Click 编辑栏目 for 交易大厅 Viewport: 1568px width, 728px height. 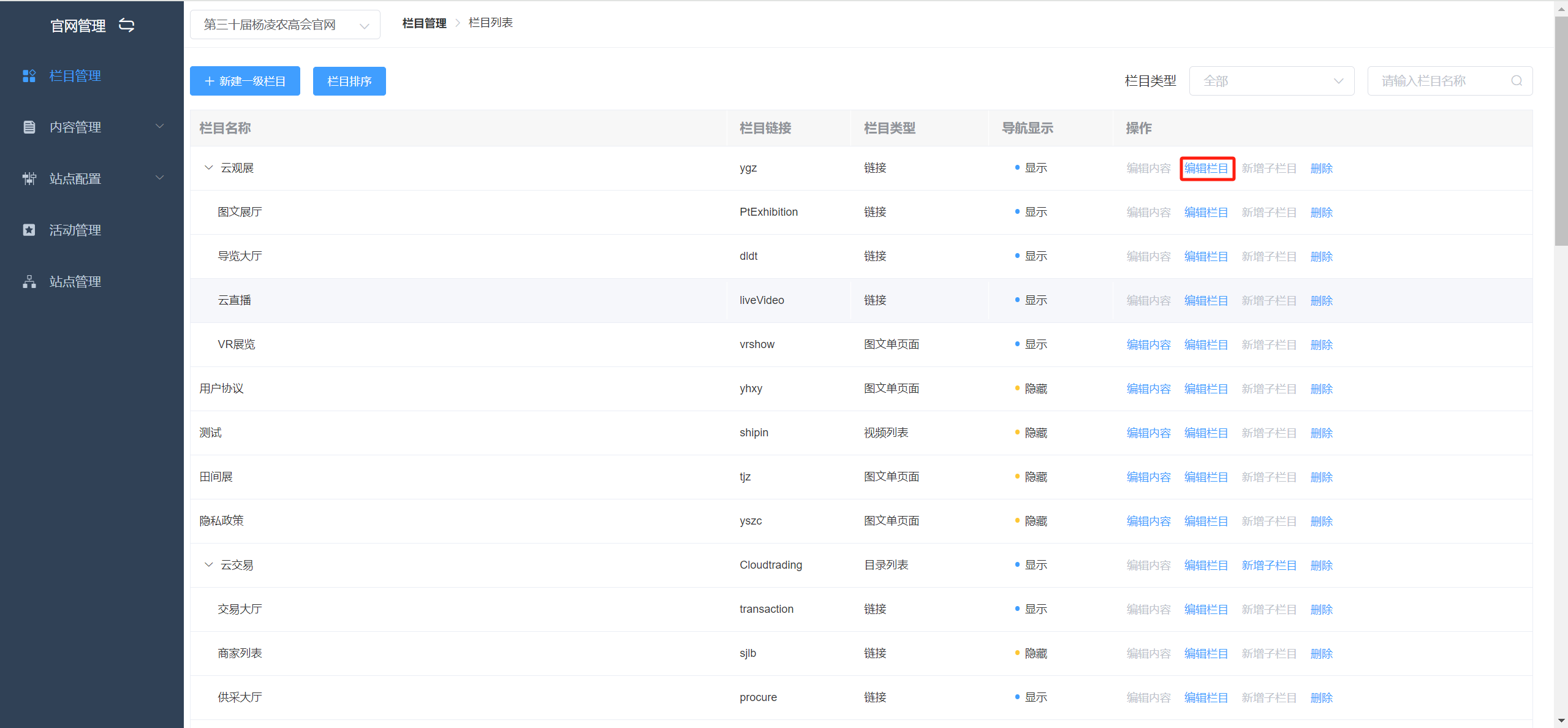(1206, 610)
